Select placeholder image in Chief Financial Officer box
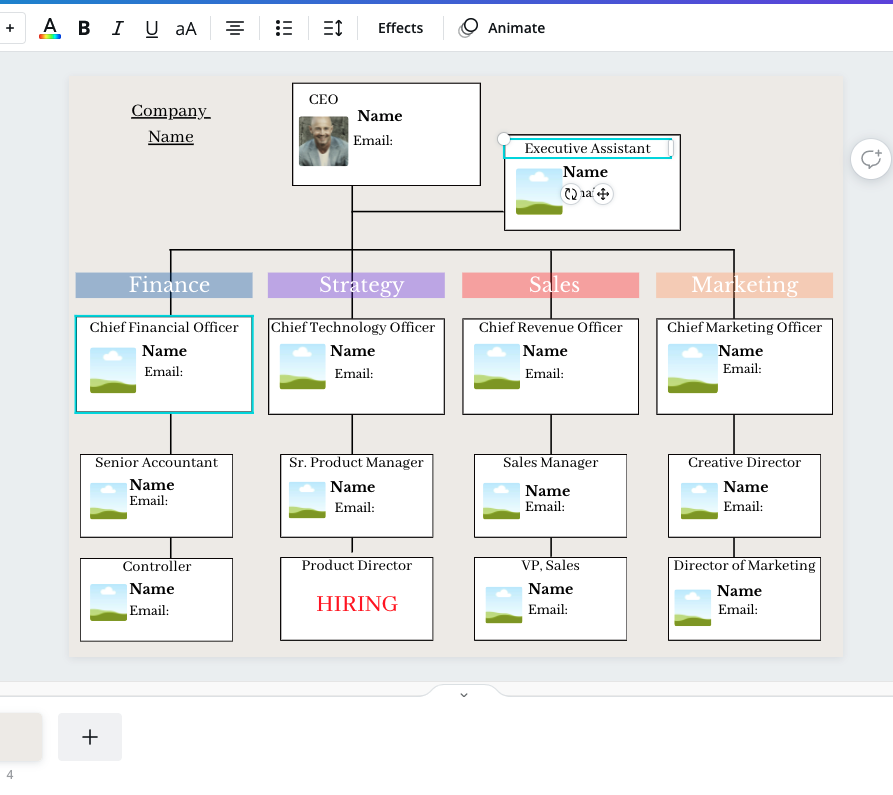 pyautogui.click(x=113, y=370)
